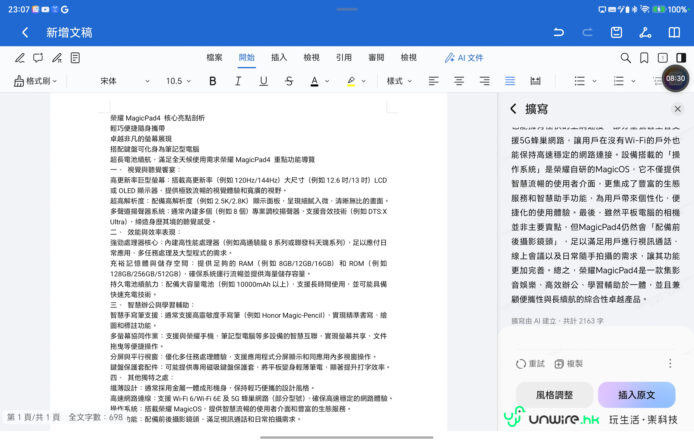Open the document outline icon

click(x=75, y=58)
